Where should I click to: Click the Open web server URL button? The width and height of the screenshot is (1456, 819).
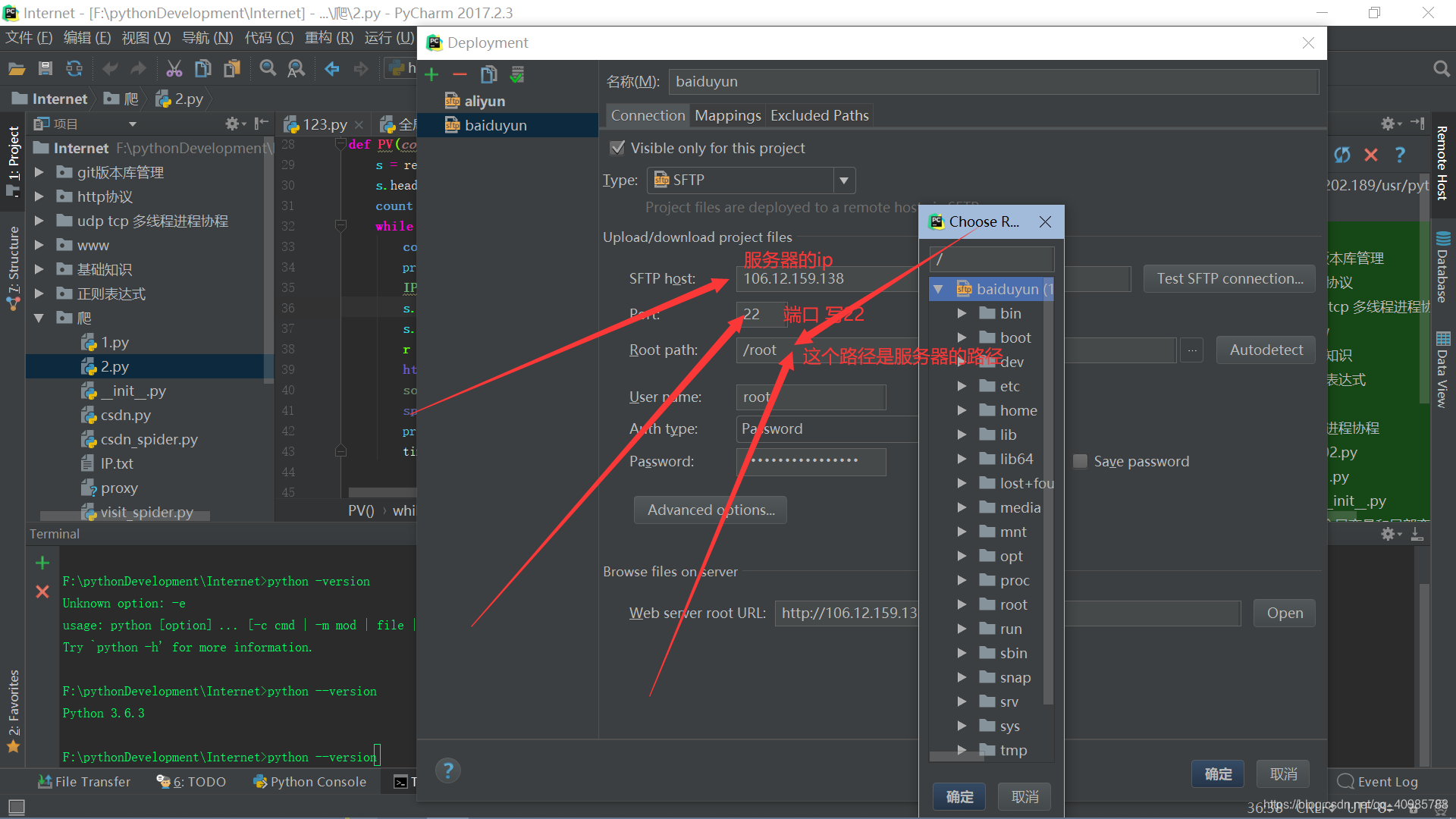point(1285,613)
